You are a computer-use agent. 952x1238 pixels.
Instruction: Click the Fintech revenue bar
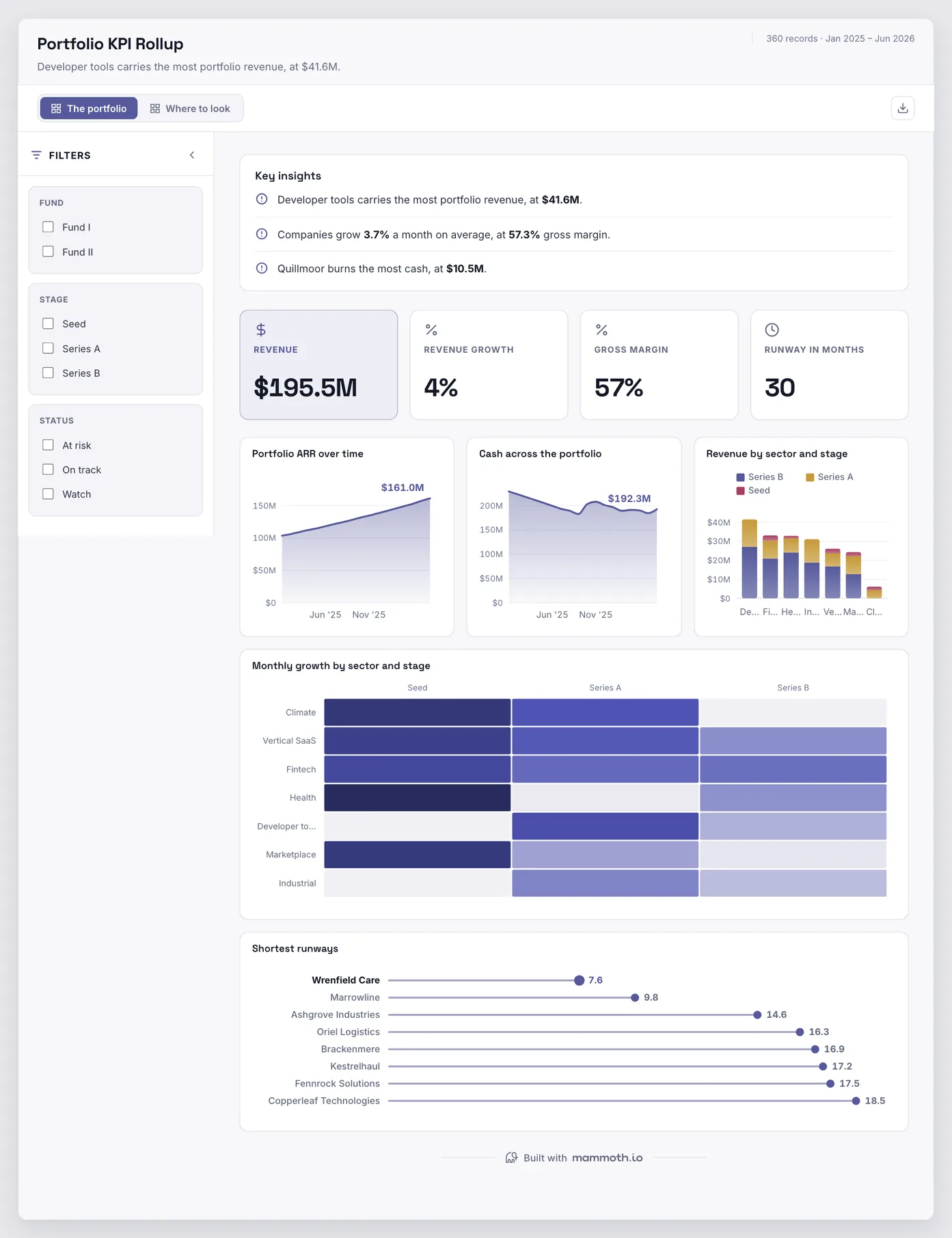tap(770, 567)
